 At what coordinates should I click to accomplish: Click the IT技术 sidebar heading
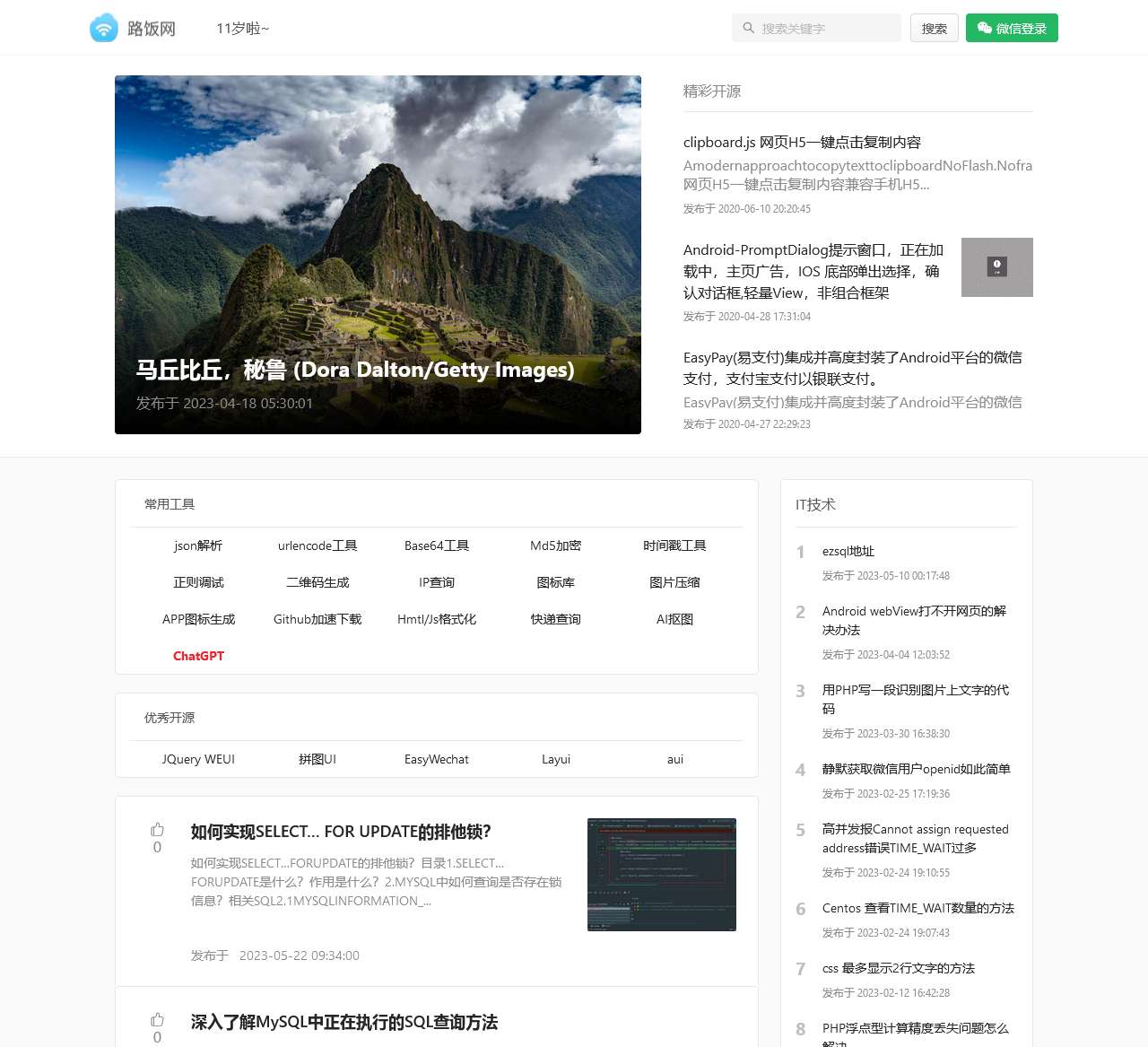[815, 505]
